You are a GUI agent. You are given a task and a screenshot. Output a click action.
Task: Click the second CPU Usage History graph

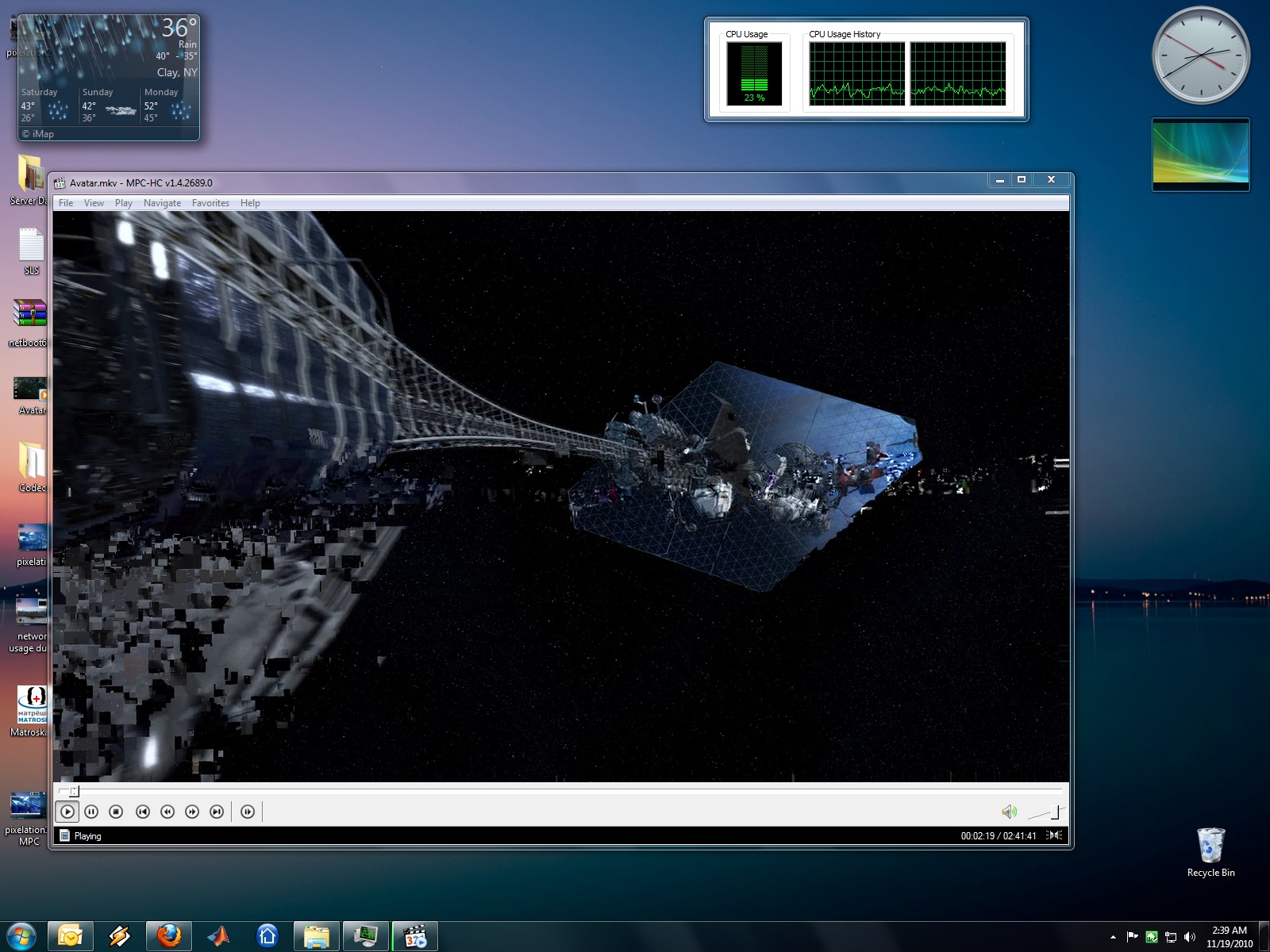pyautogui.click(x=958, y=74)
